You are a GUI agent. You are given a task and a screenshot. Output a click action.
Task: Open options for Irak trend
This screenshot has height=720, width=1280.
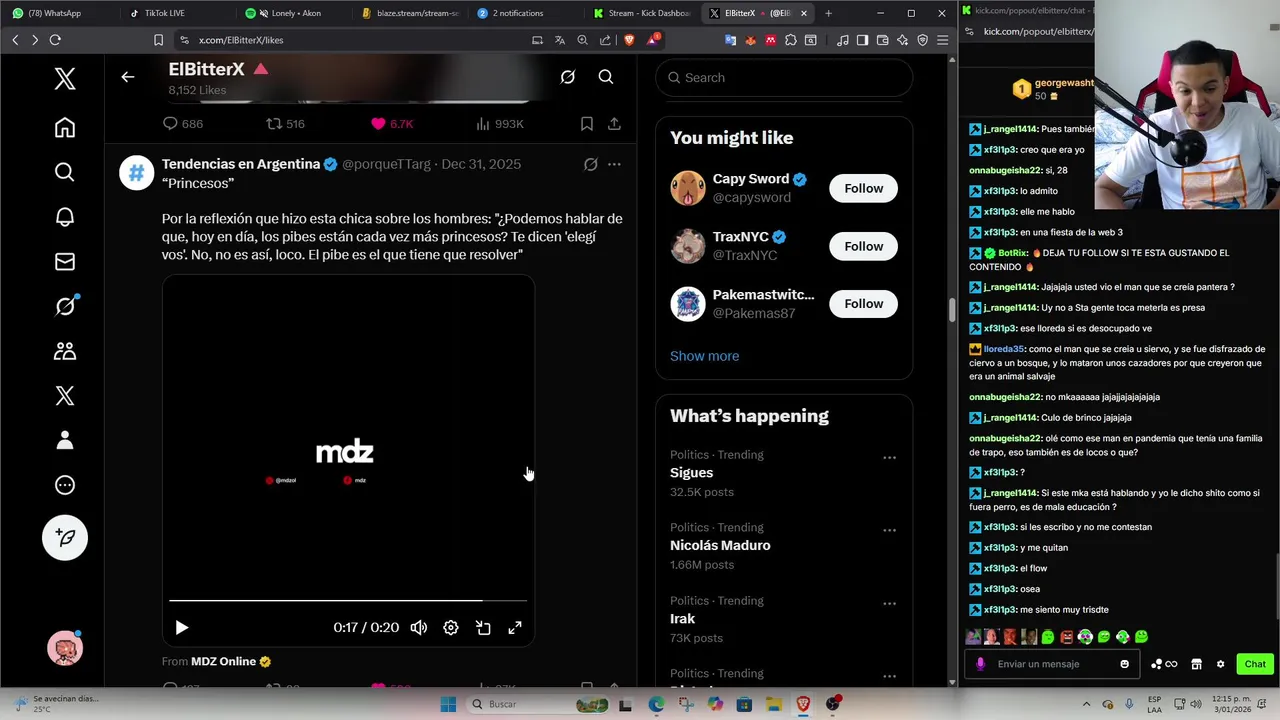(x=889, y=604)
